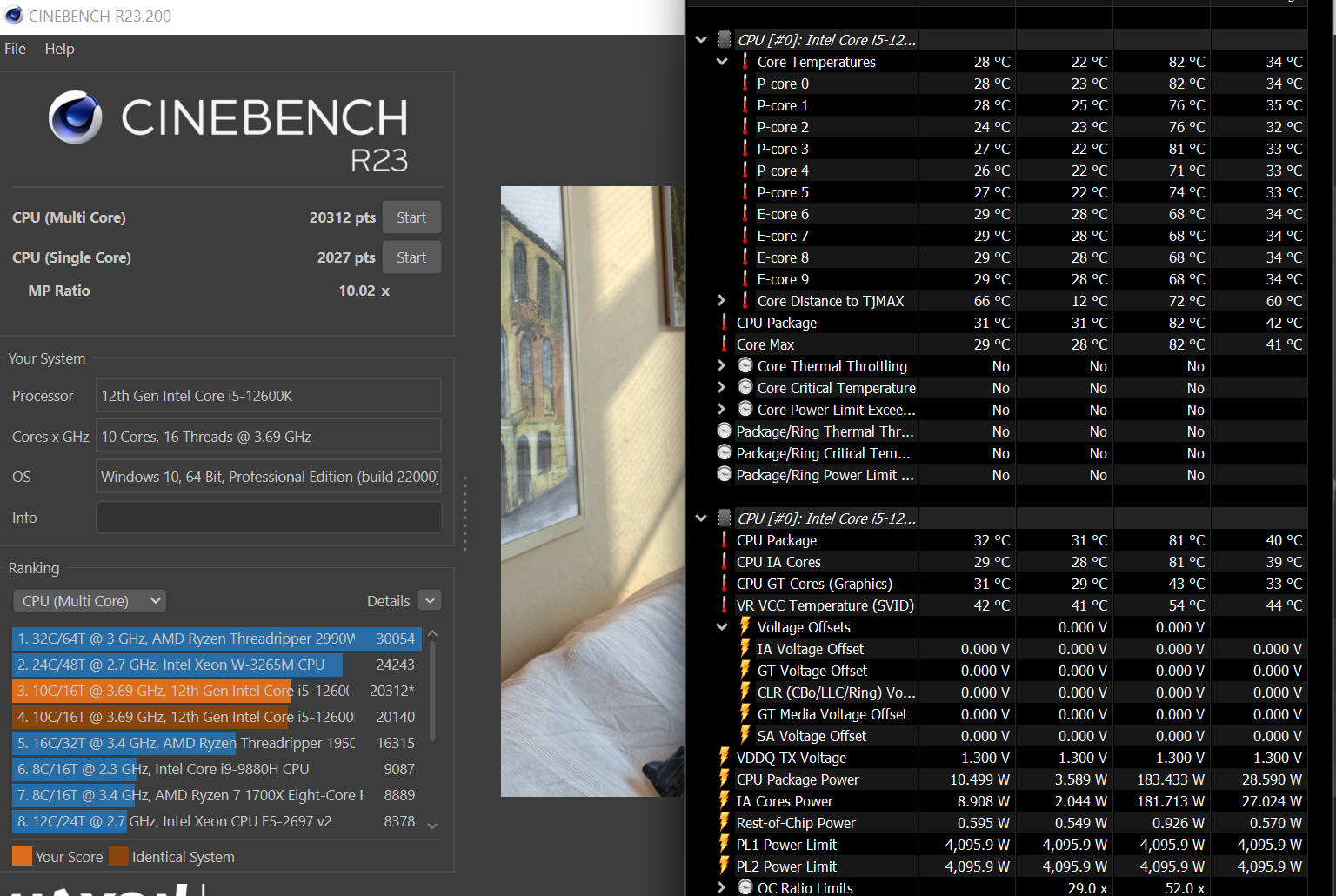Click thermometer icon beside VR VCC Temperature

coord(725,605)
